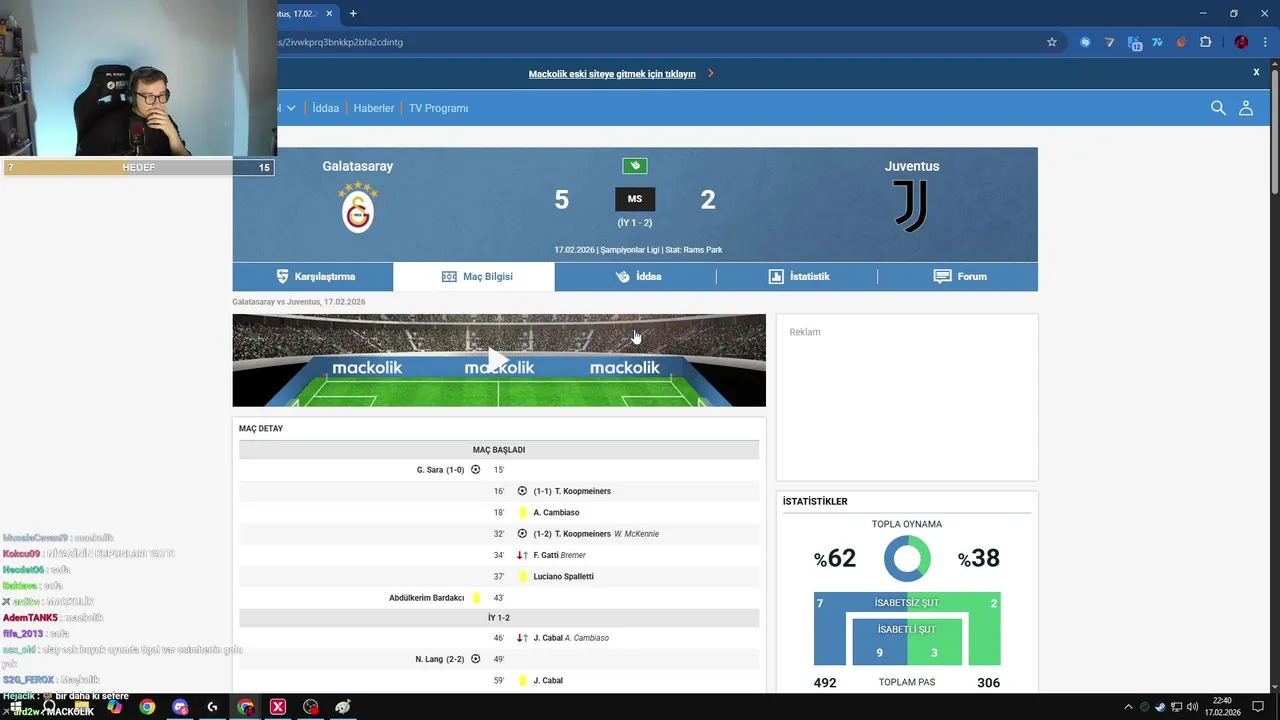Open Microsoft Copilot from the taskbar
Viewport: 1280px width, 720px height.
coord(114,707)
